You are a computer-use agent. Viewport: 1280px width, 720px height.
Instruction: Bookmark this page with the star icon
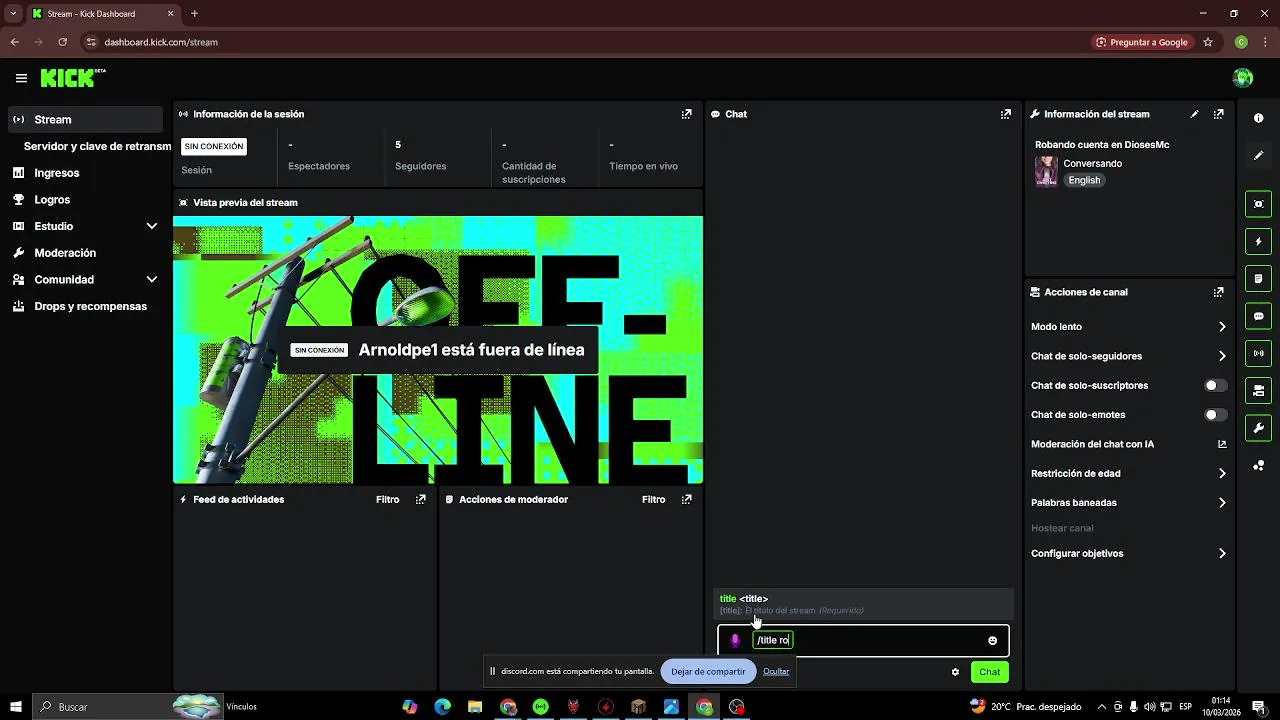pos(1208,42)
